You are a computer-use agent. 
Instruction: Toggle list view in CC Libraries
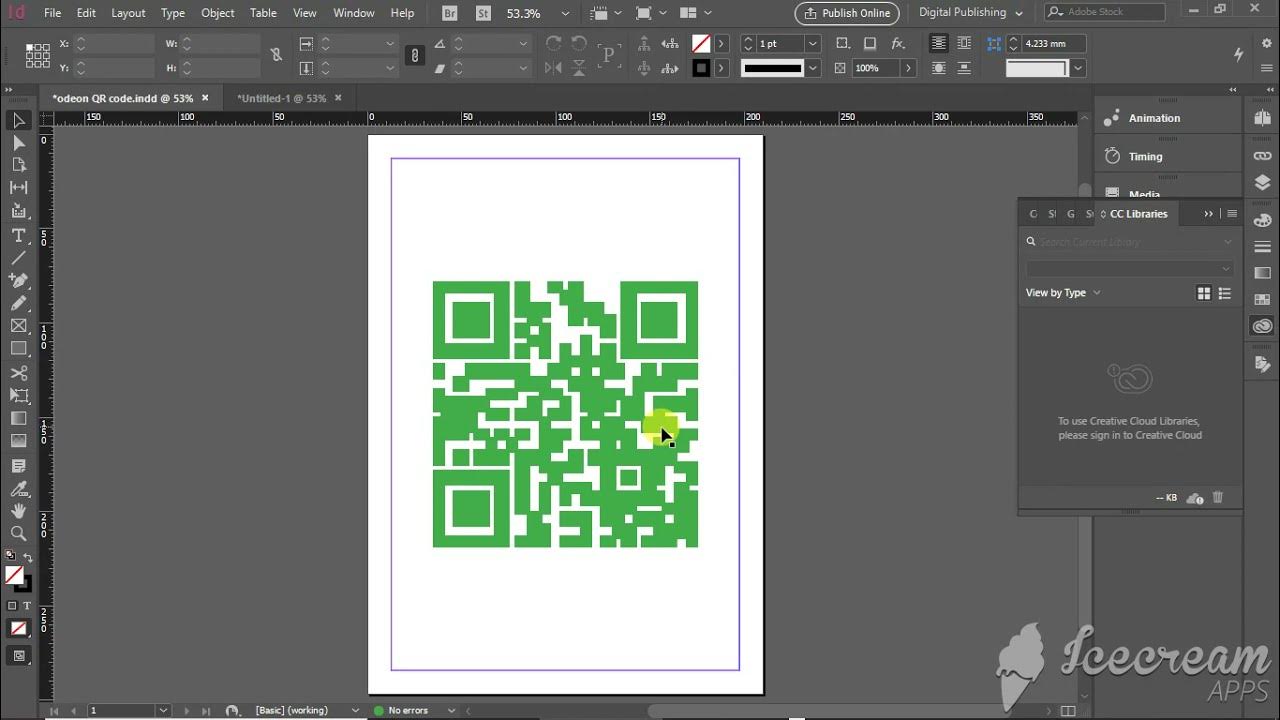tap(1225, 293)
